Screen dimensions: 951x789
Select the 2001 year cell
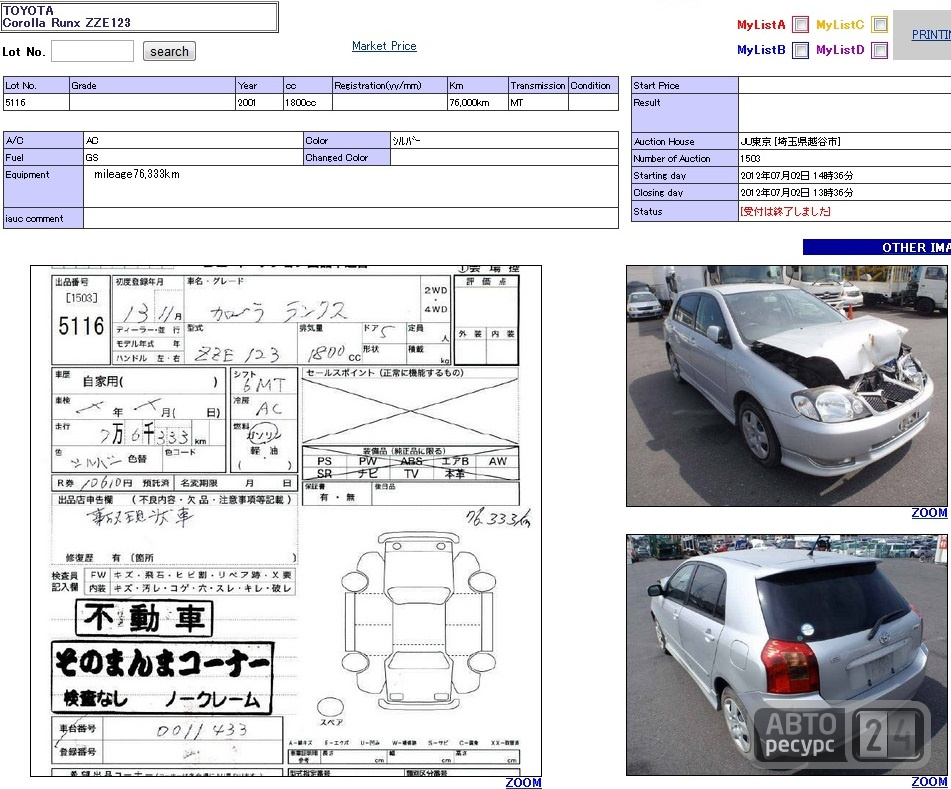click(x=260, y=102)
